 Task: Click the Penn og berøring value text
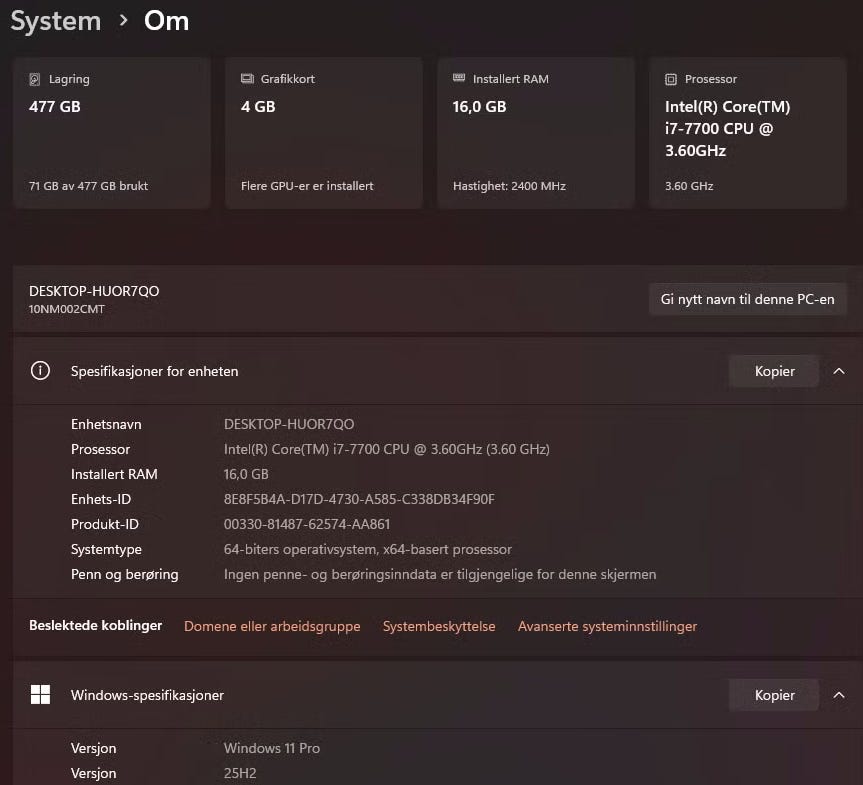[440, 574]
